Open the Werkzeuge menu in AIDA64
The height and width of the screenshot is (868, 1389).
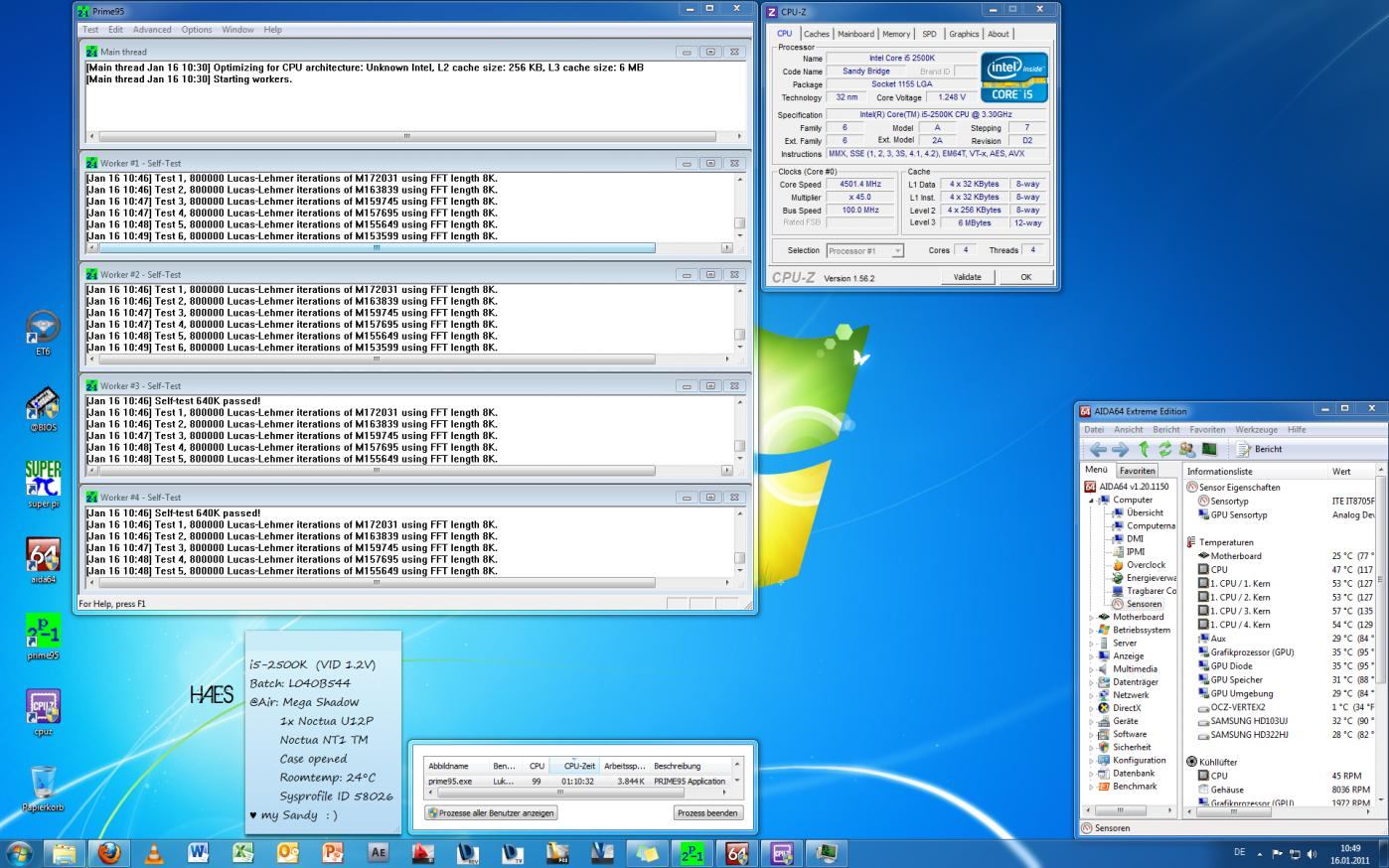point(1257,430)
